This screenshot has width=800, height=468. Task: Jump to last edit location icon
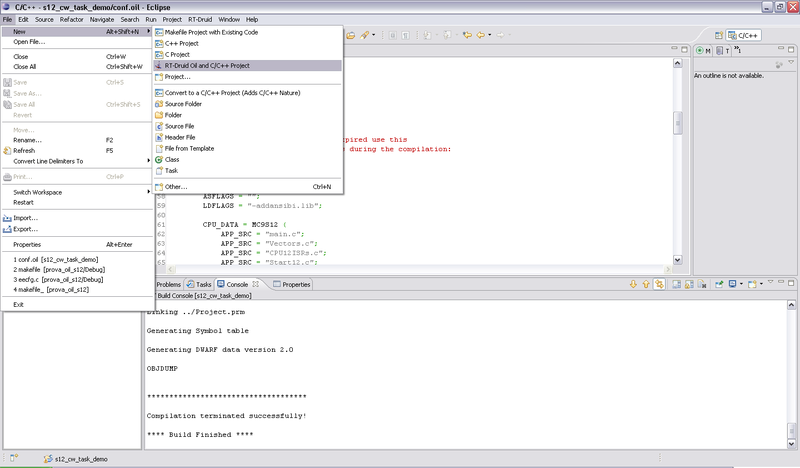coord(467,35)
